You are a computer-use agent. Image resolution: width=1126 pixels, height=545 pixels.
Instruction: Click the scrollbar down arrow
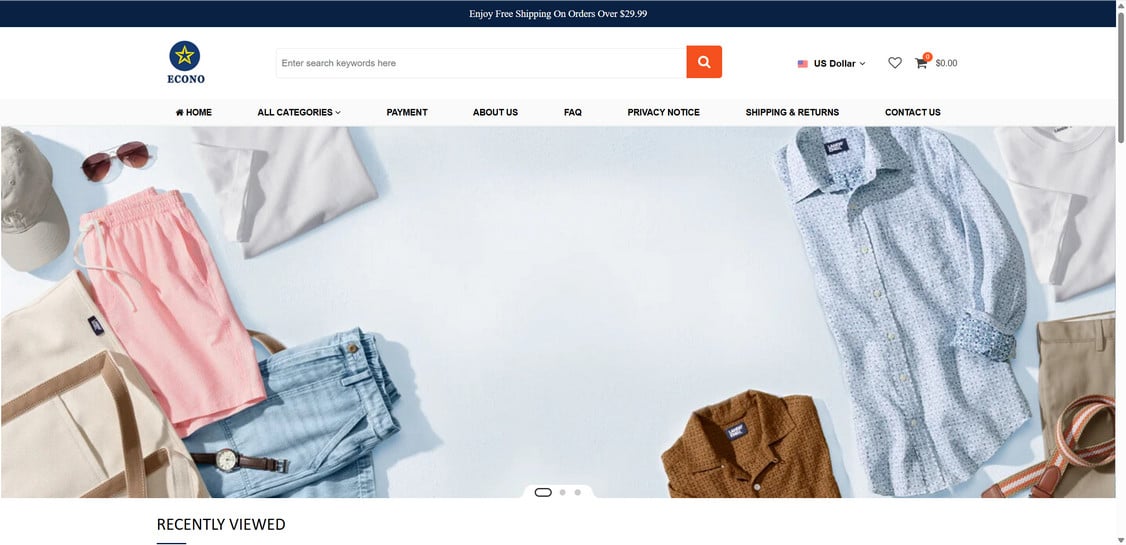(x=1121, y=539)
